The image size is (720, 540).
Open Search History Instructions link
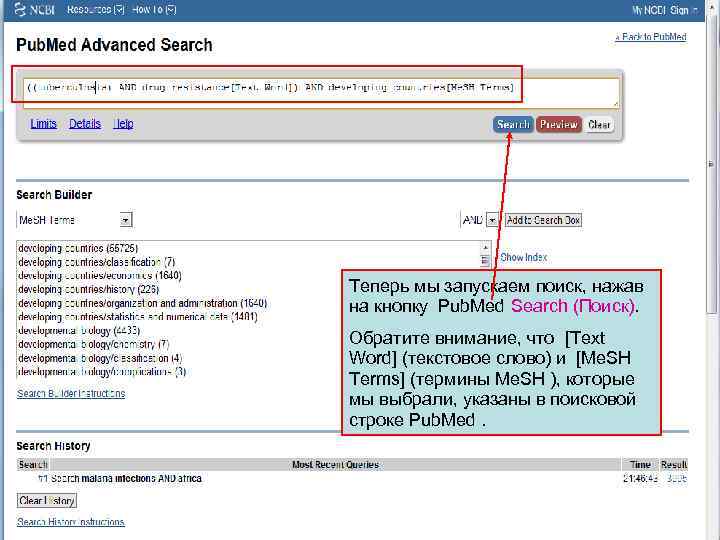click(71, 522)
